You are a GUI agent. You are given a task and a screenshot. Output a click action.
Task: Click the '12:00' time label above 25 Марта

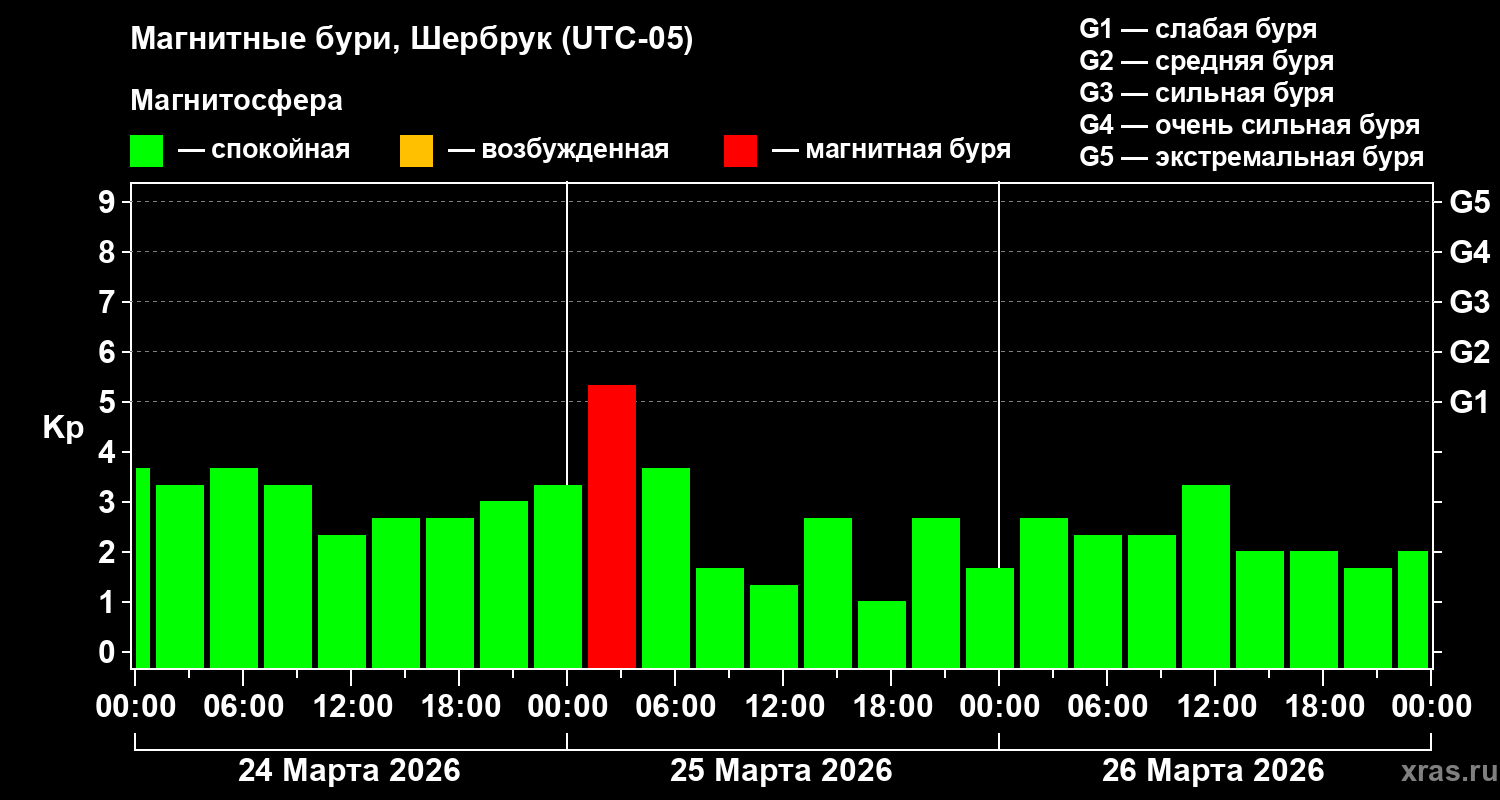pos(783,707)
